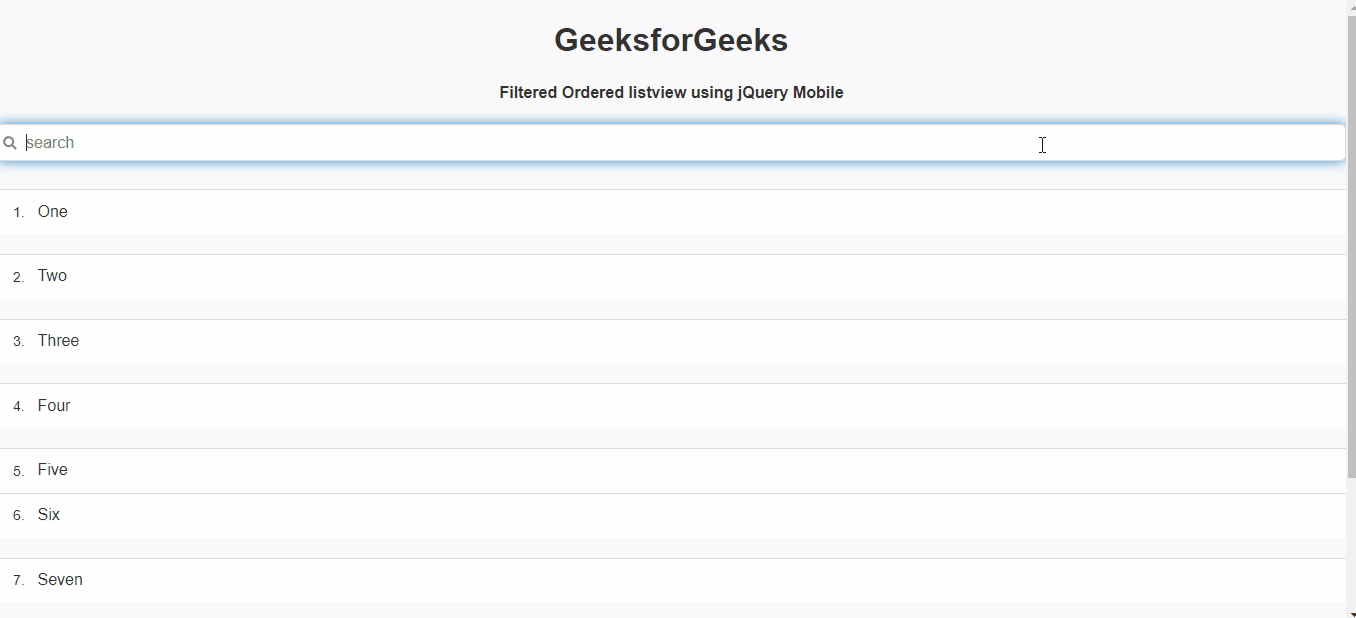Click the numeral 1. list marker
This screenshot has height=618, width=1356.
pyautogui.click(x=19, y=213)
